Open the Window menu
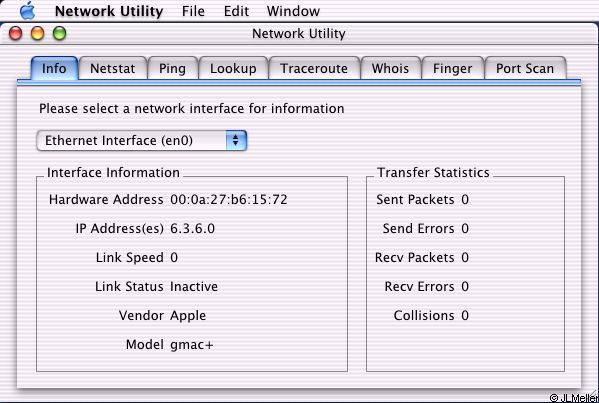Screen dimensions: 599x403 point(293,11)
